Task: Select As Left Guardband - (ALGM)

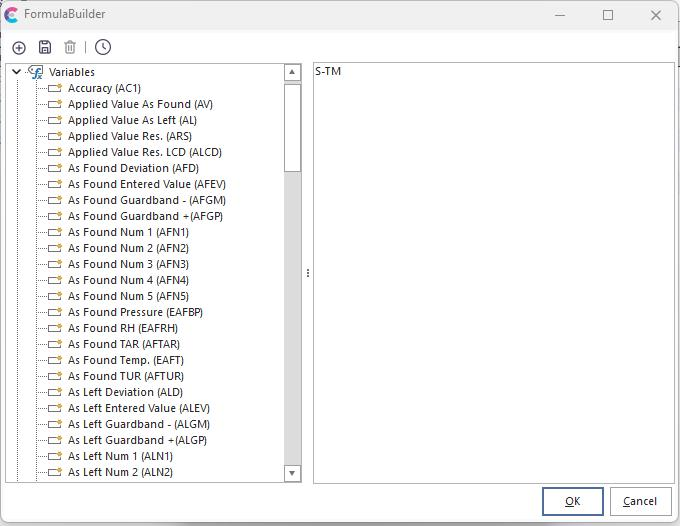Action: pos(138,424)
